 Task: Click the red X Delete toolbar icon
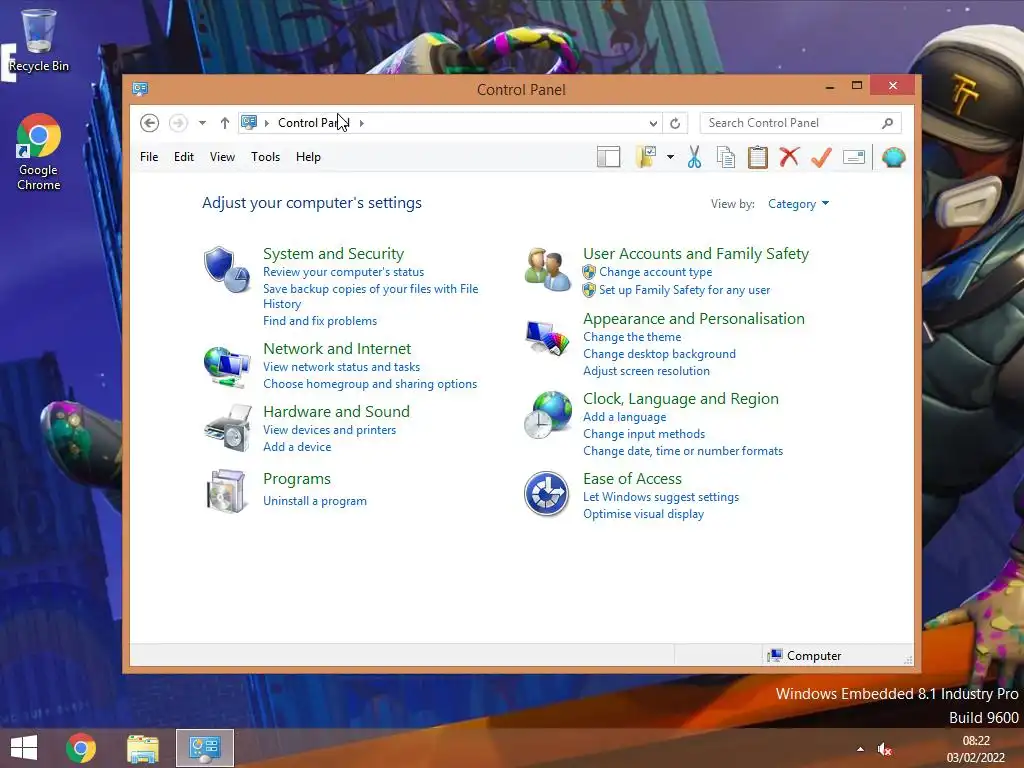click(789, 157)
